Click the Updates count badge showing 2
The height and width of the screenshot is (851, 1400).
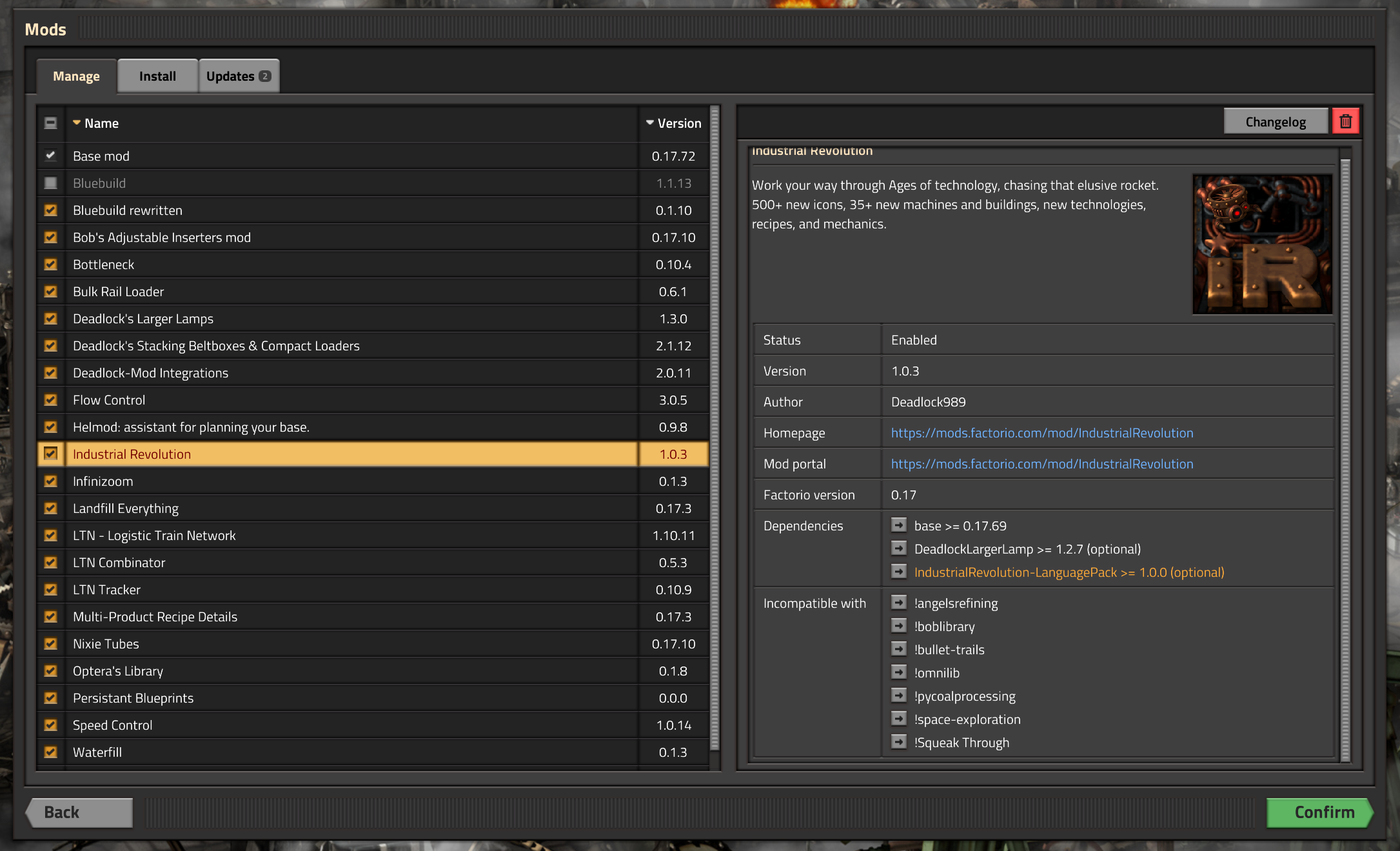point(264,76)
